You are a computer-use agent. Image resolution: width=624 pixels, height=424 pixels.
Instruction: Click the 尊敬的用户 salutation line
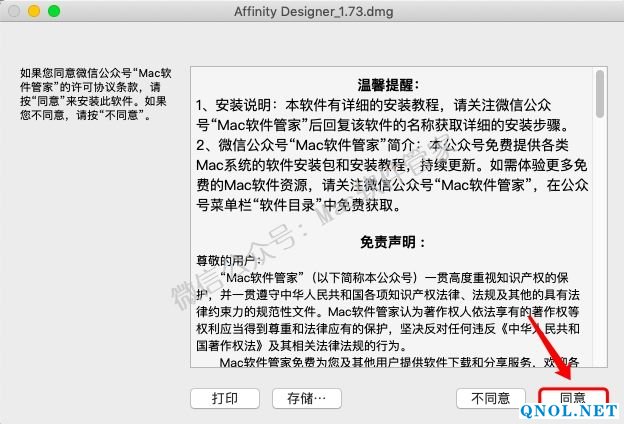coord(220,258)
